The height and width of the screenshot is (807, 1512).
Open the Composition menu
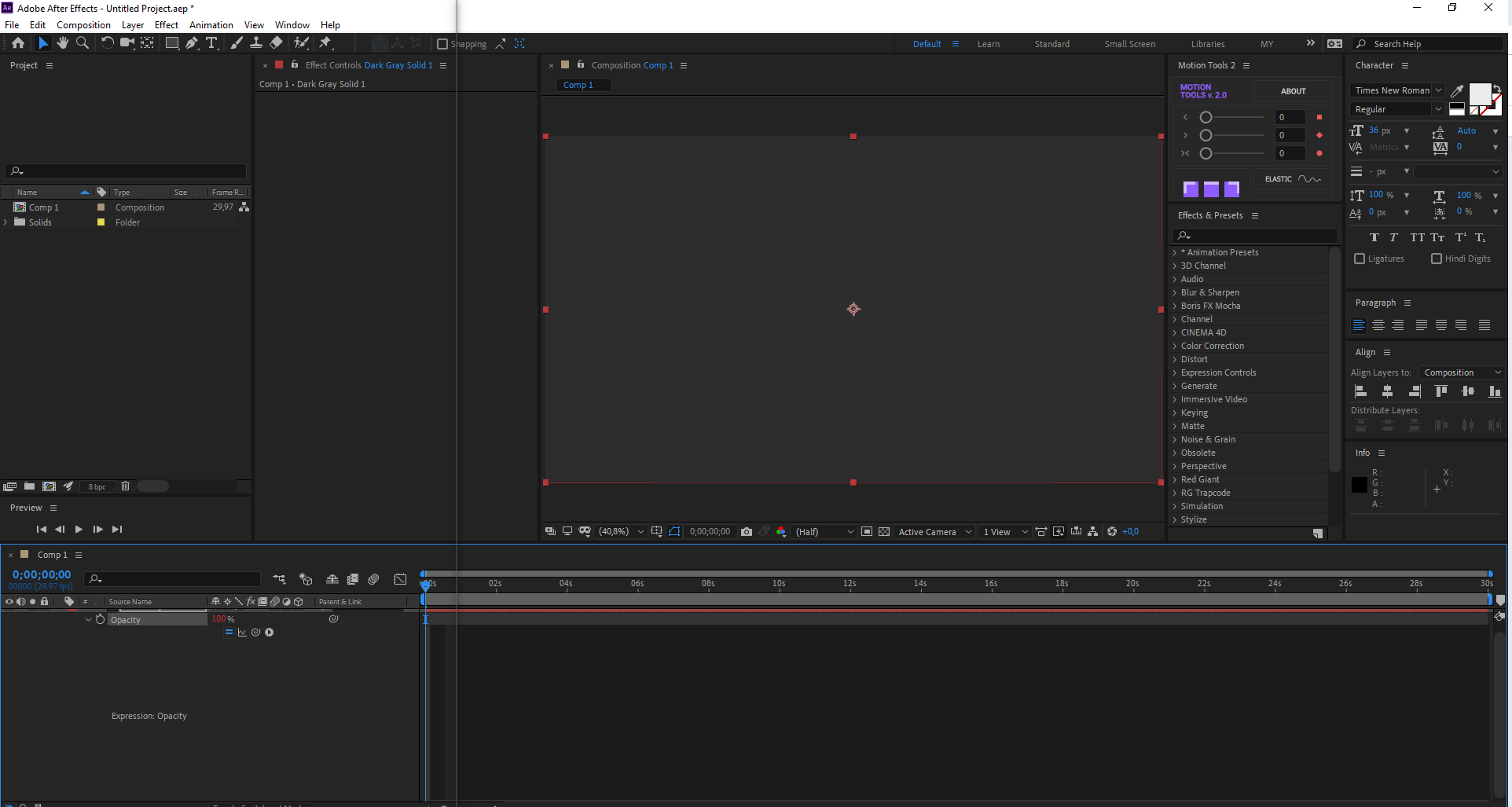pyautogui.click(x=83, y=24)
